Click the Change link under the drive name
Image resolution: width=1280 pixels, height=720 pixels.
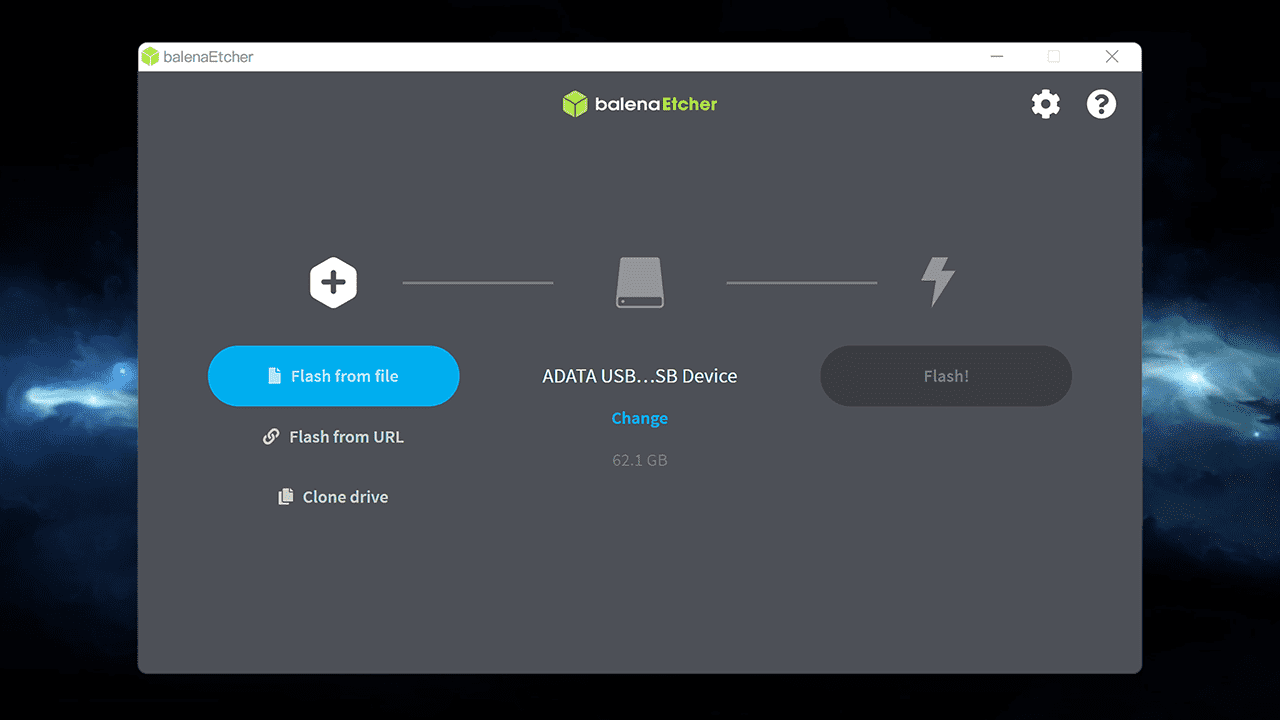(639, 418)
